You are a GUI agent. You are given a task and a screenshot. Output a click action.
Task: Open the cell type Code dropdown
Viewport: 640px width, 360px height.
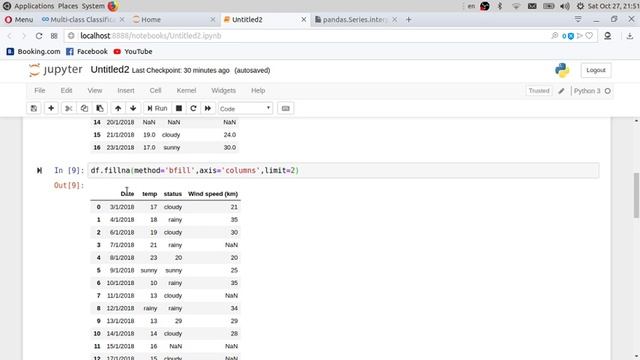(245, 109)
